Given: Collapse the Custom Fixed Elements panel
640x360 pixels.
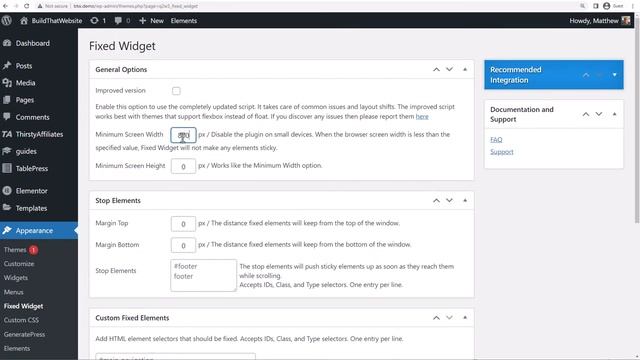Looking at the screenshot, I should tap(465, 318).
